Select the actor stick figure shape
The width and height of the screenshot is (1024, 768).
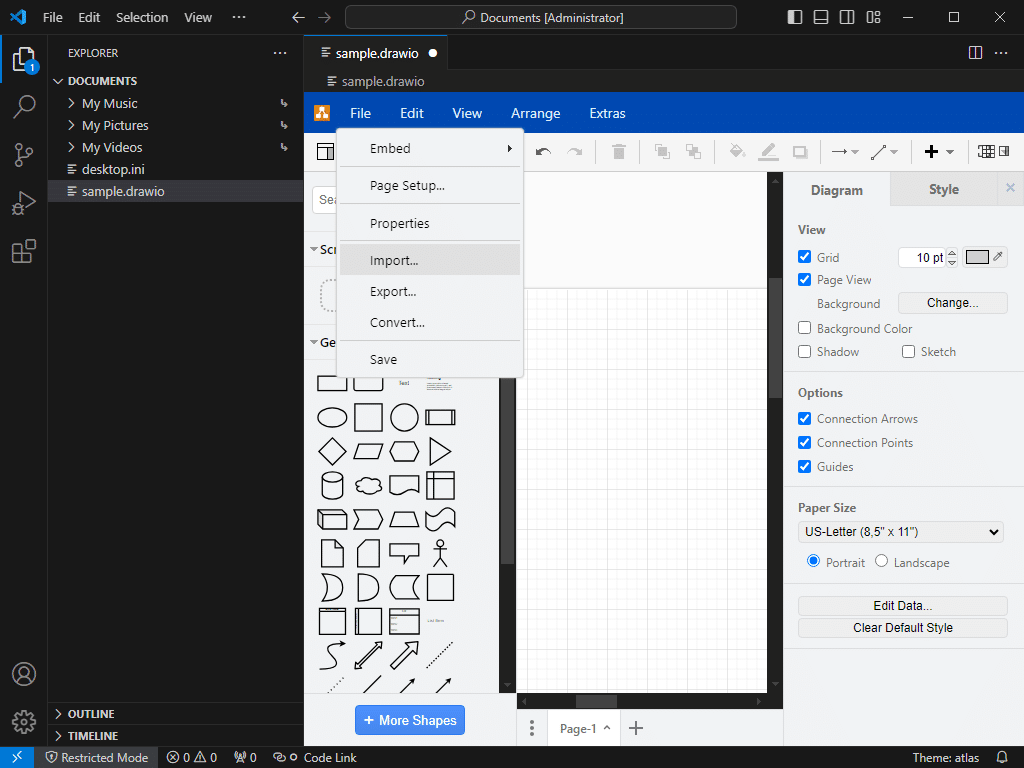(440, 553)
